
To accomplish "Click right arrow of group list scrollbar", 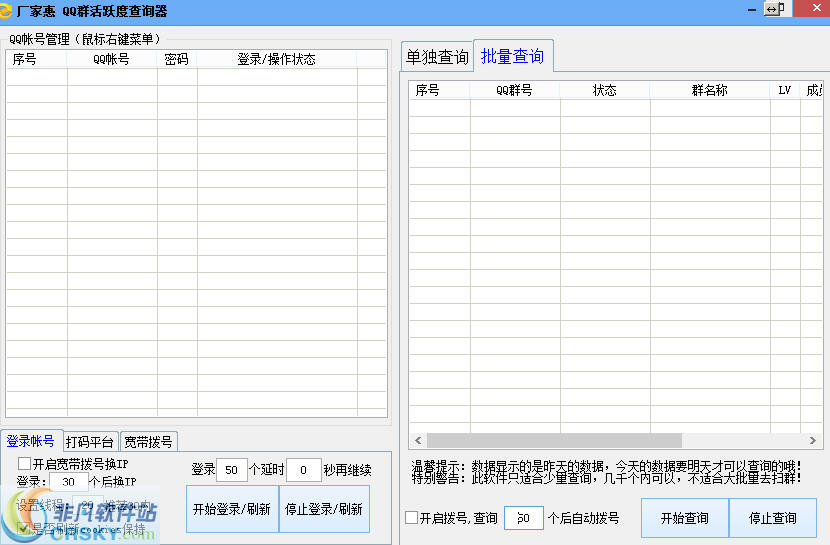I will coord(813,440).
